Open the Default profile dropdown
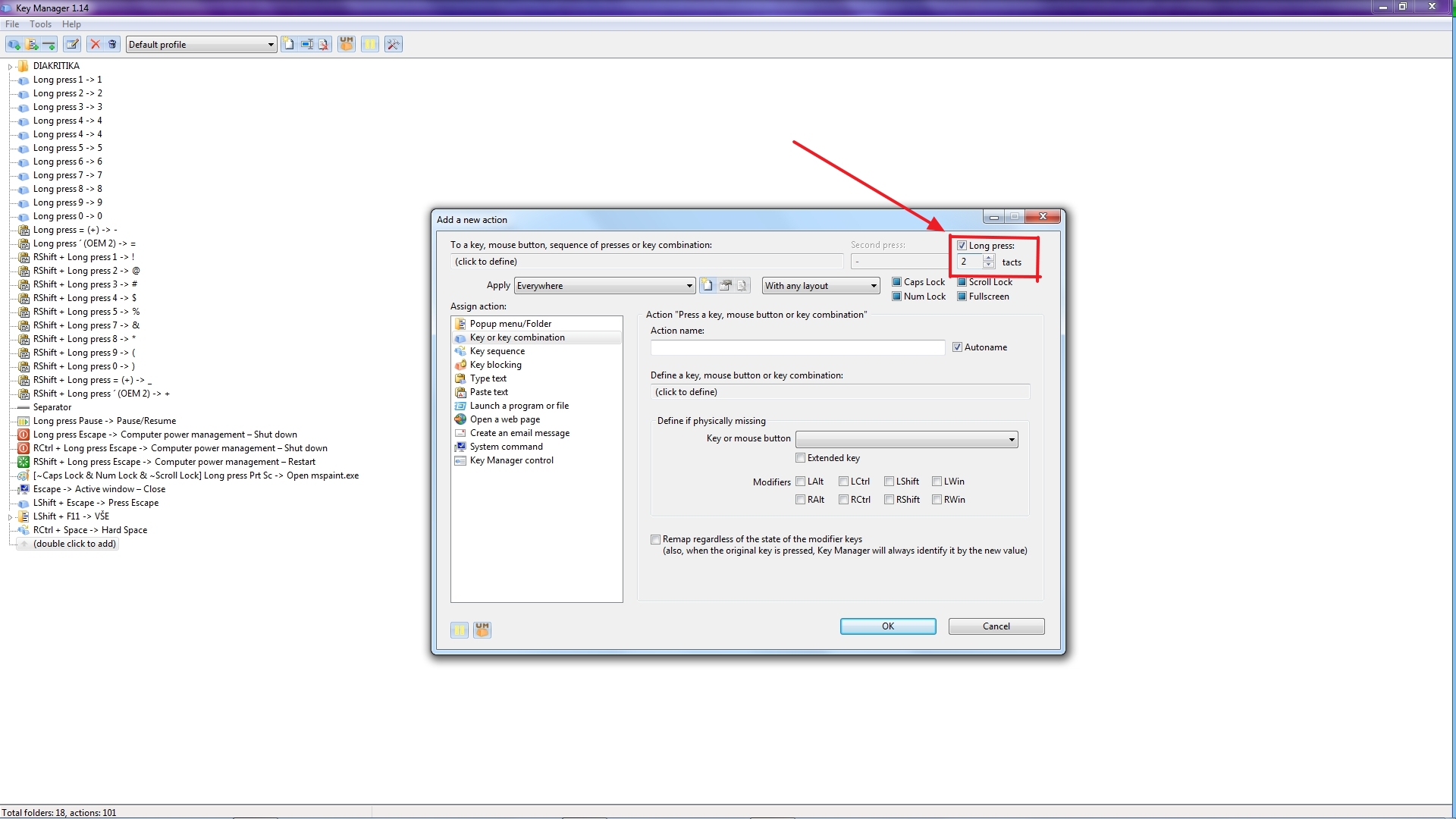This screenshot has height=819, width=1456. [x=201, y=45]
